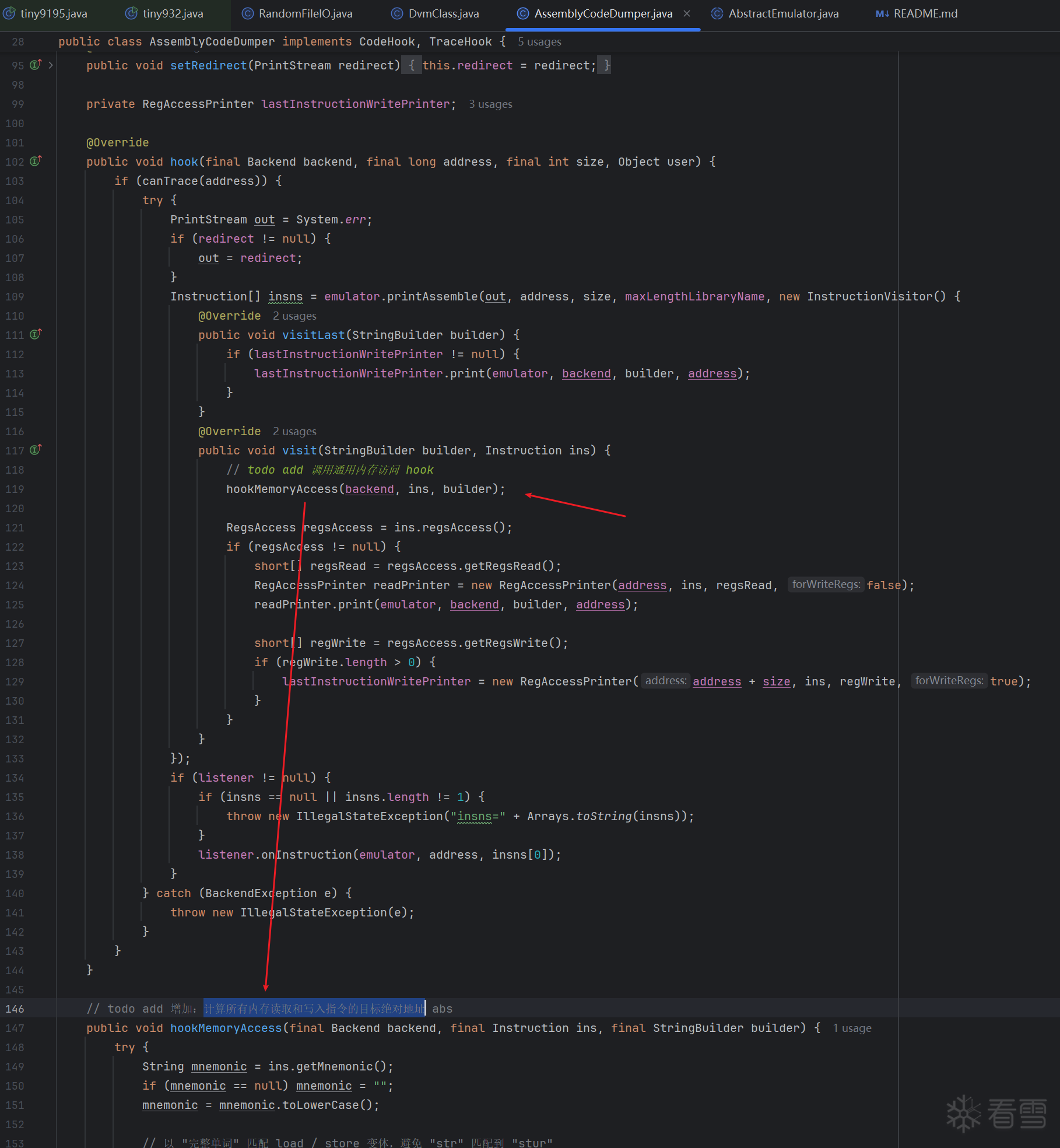Viewport: 1060px width, 1148px height.
Task: Click the Markdown icon on README.md tab
Action: [x=882, y=13]
